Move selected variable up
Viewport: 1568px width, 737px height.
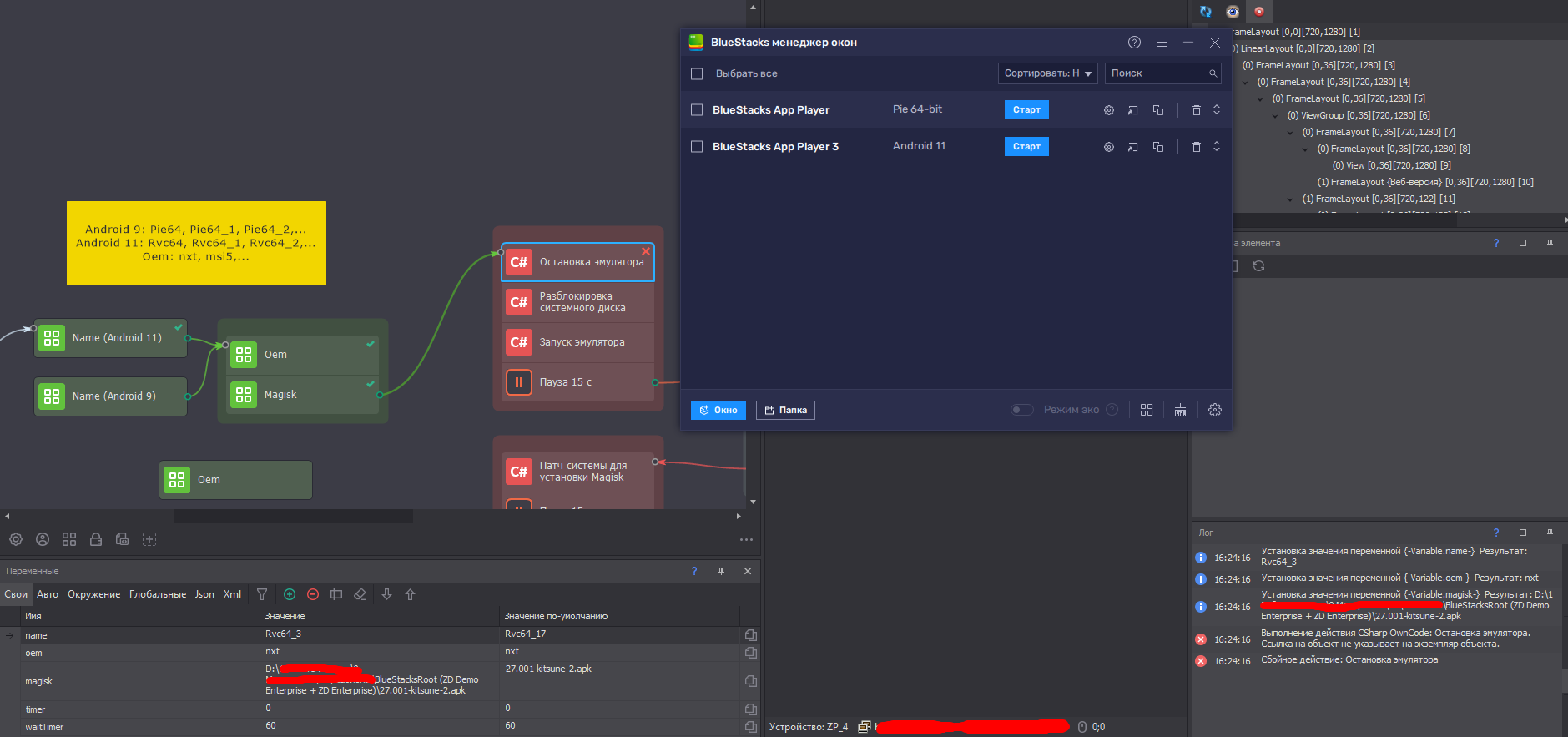click(x=410, y=594)
